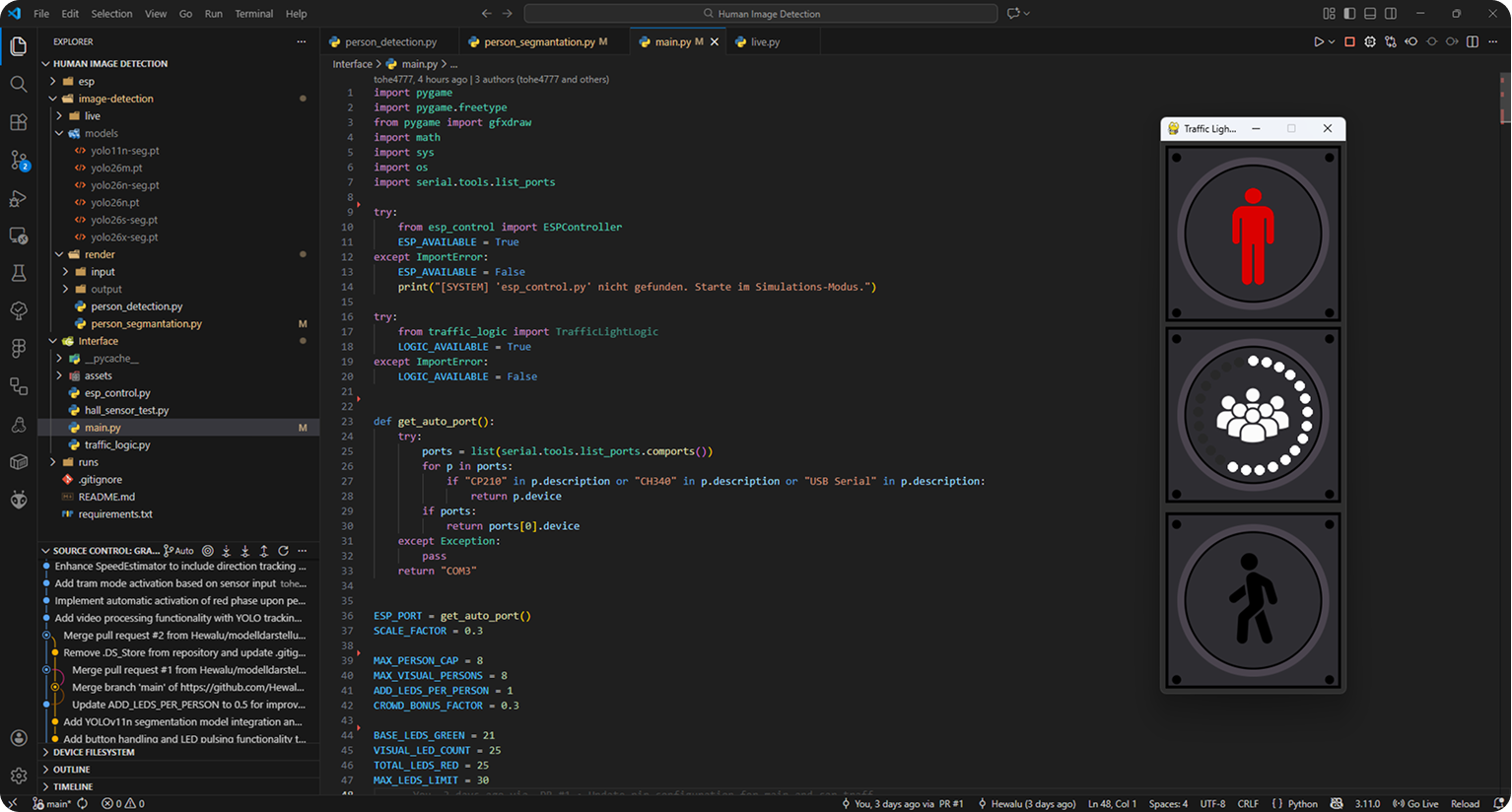Click Reload in status bar
Viewport: 1512px width, 812px height.
[1465, 804]
